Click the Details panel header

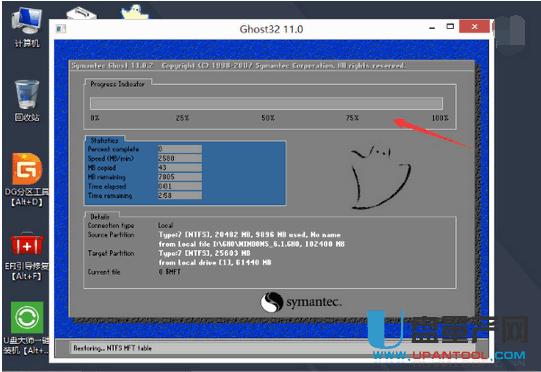(100, 217)
